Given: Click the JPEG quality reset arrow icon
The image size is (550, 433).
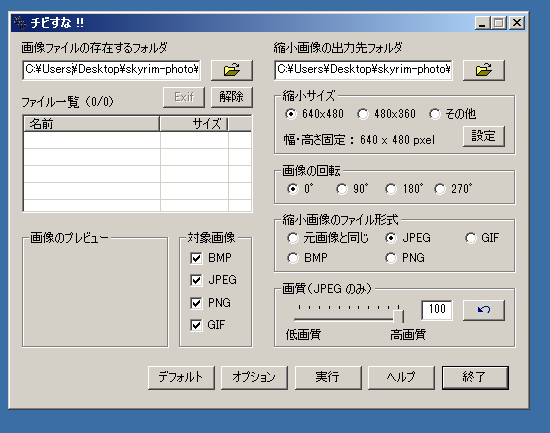Looking at the screenshot, I should coord(484,310).
